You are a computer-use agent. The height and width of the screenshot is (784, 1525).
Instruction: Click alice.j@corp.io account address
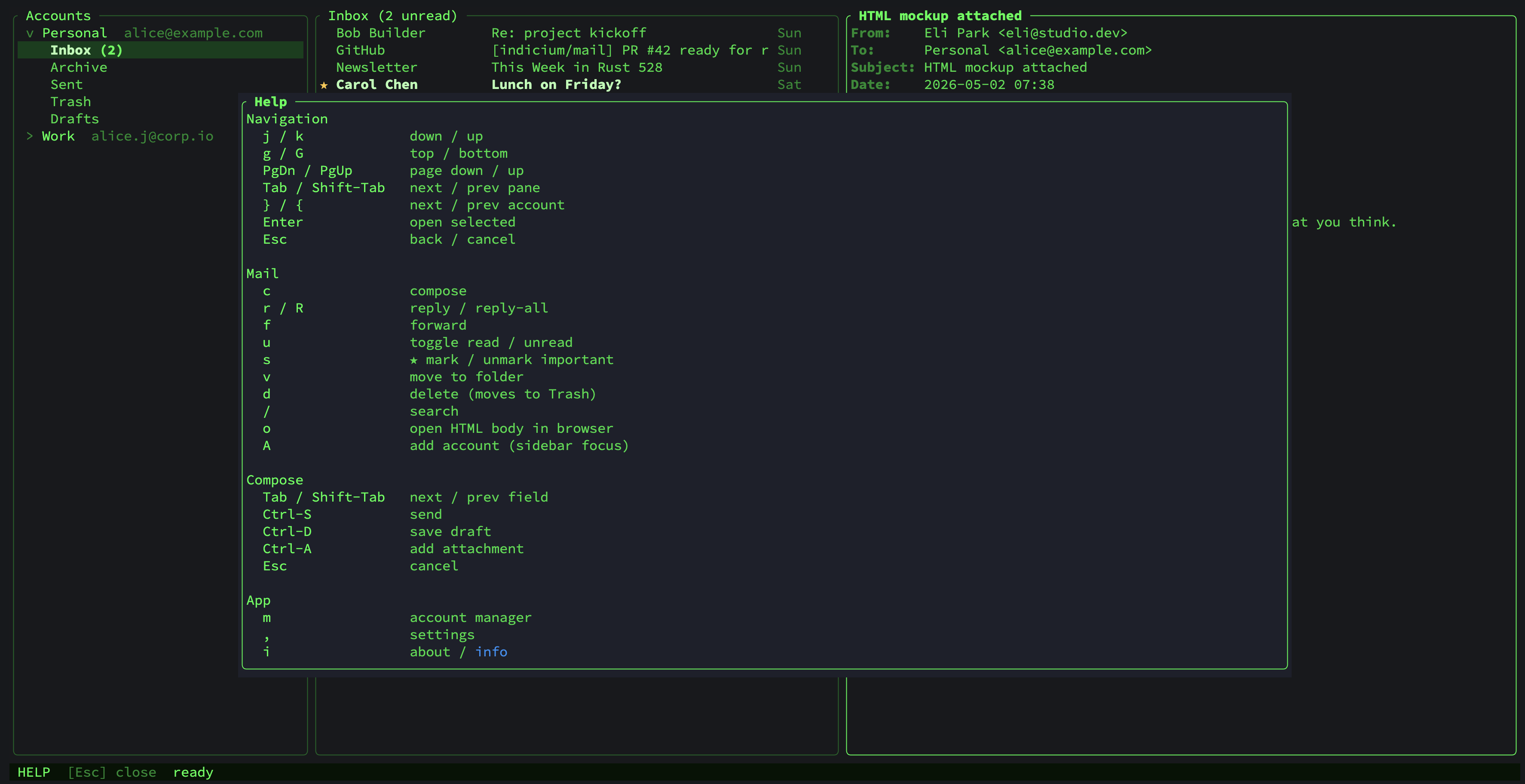[x=152, y=136]
